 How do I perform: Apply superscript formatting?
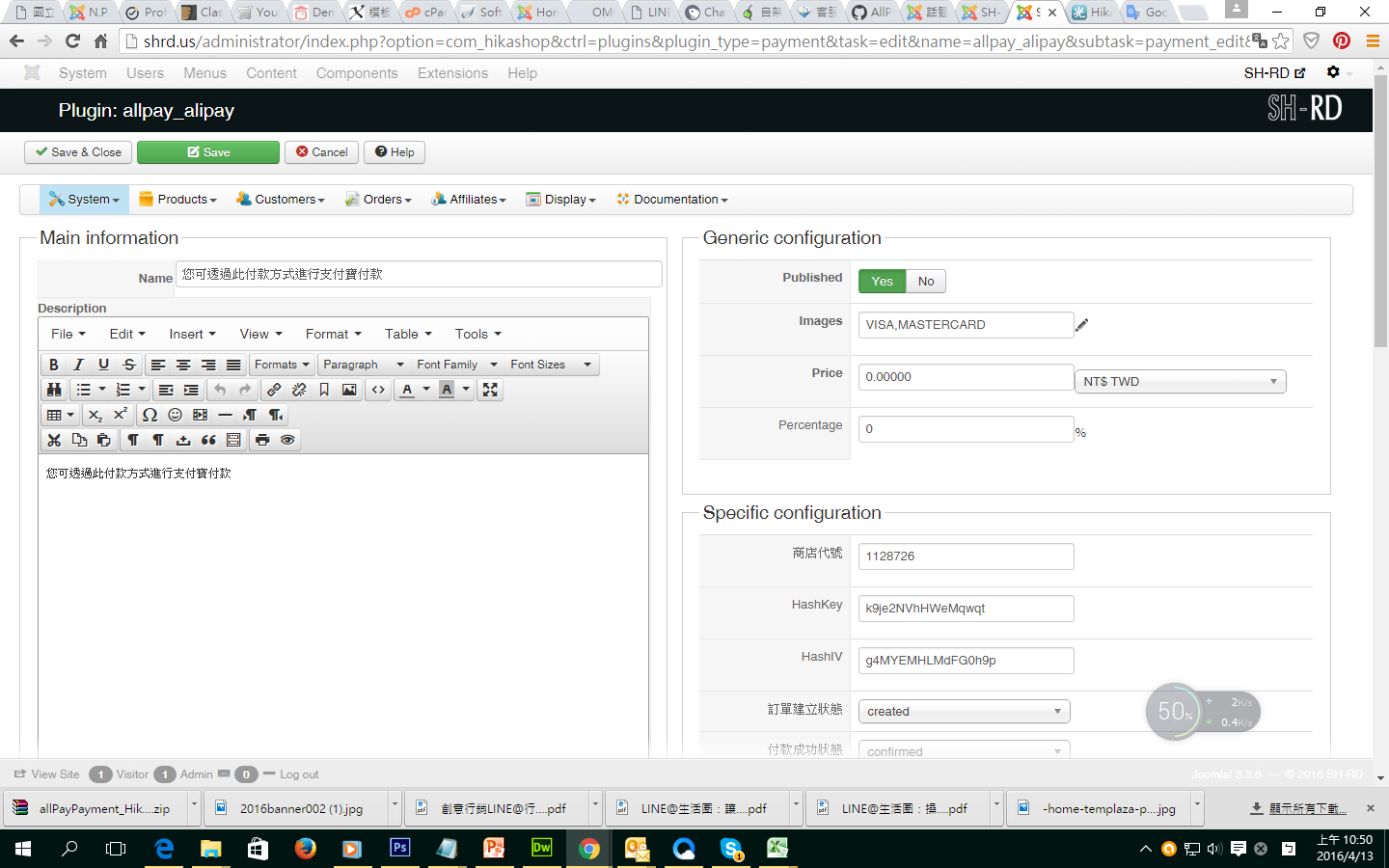[120, 415]
